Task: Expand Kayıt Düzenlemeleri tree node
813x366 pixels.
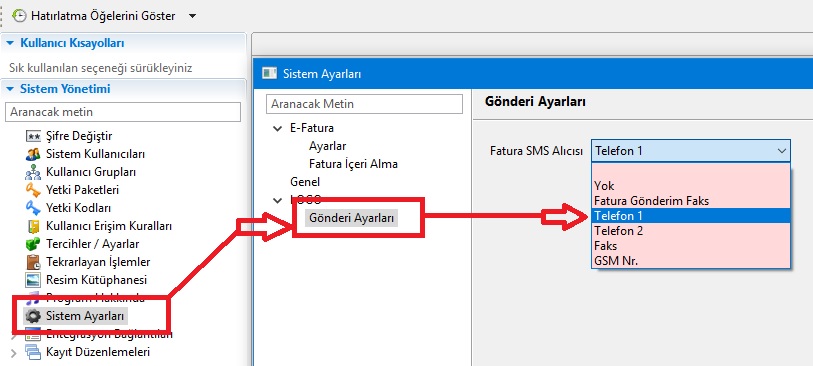Action: point(13,354)
